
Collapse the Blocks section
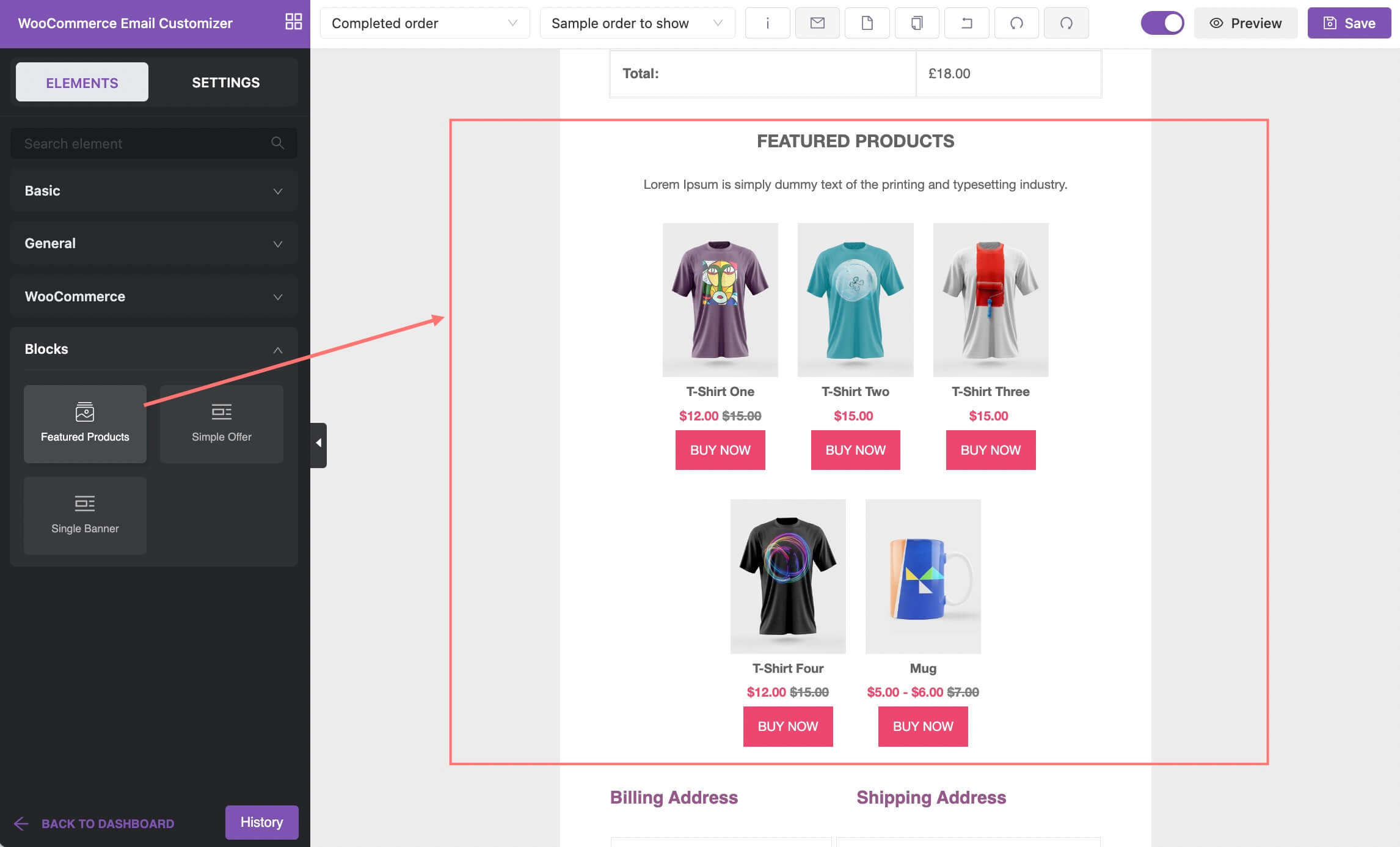point(153,349)
